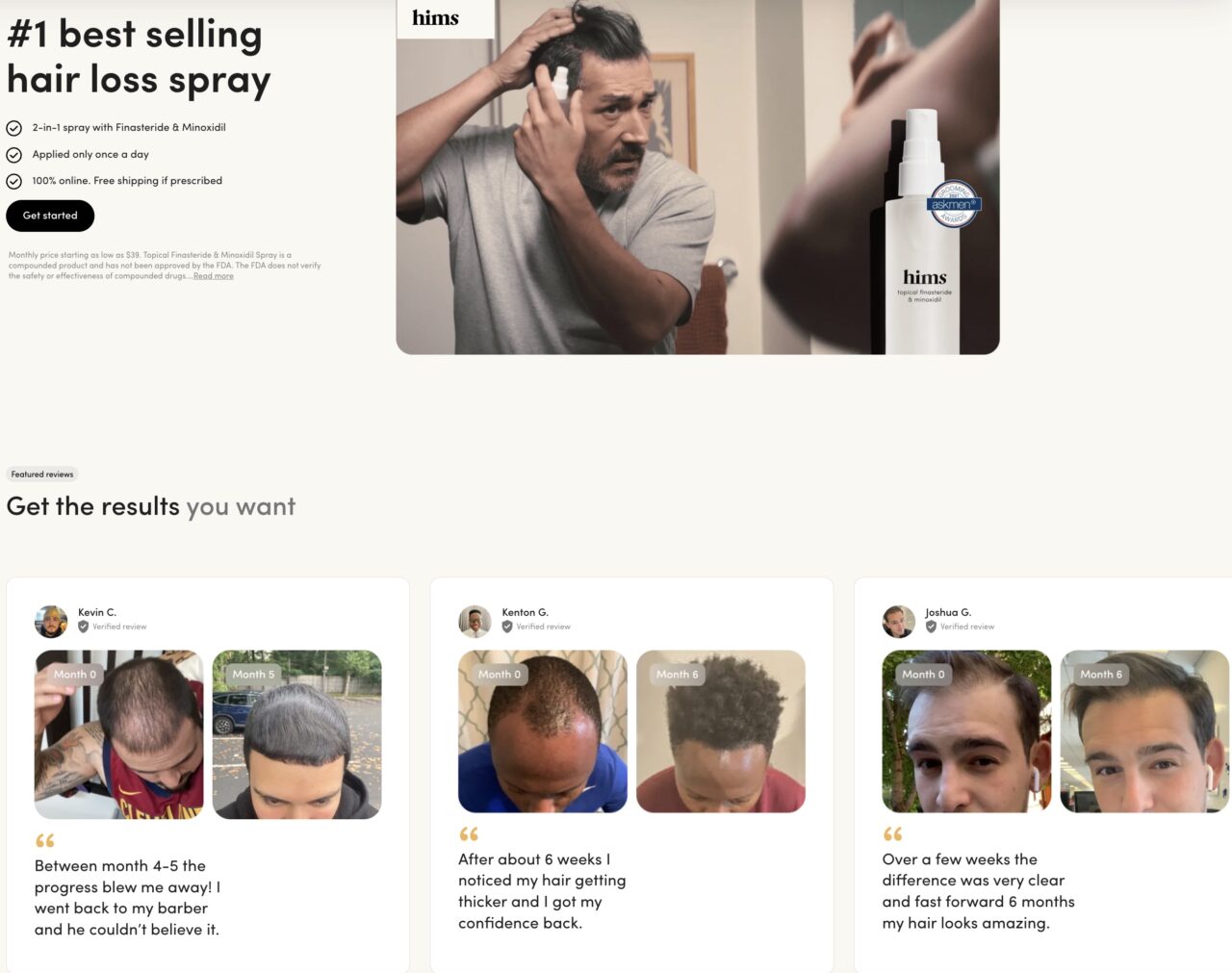View Joshua G.'s Month 0 photo
Image resolution: width=1232 pixels, height=973 pixels.
[x=966, y=731]
